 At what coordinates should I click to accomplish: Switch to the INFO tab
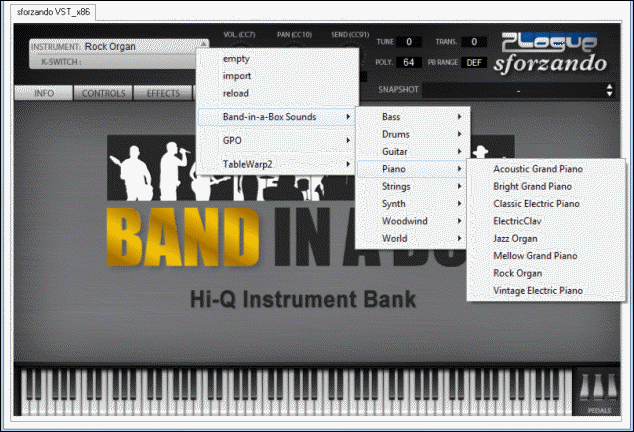click(44, 93)
